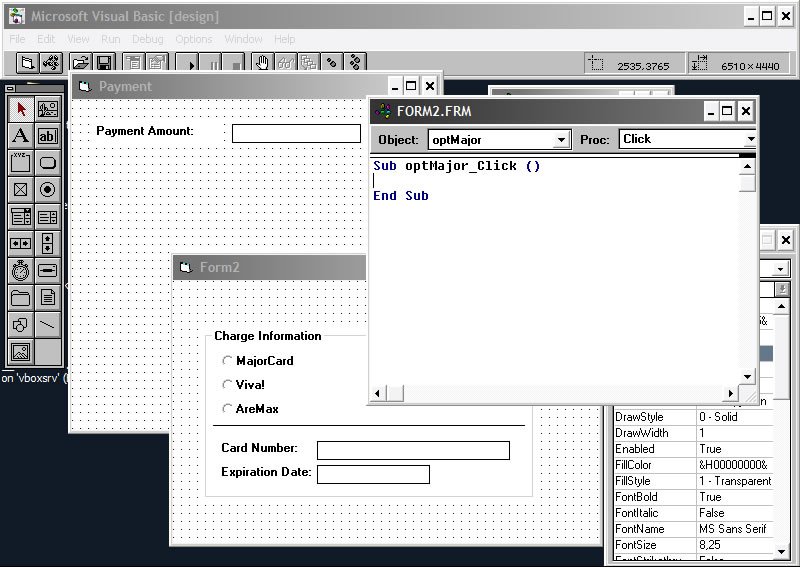Click the Instant Watch glasses icon

tap(286, 63)
